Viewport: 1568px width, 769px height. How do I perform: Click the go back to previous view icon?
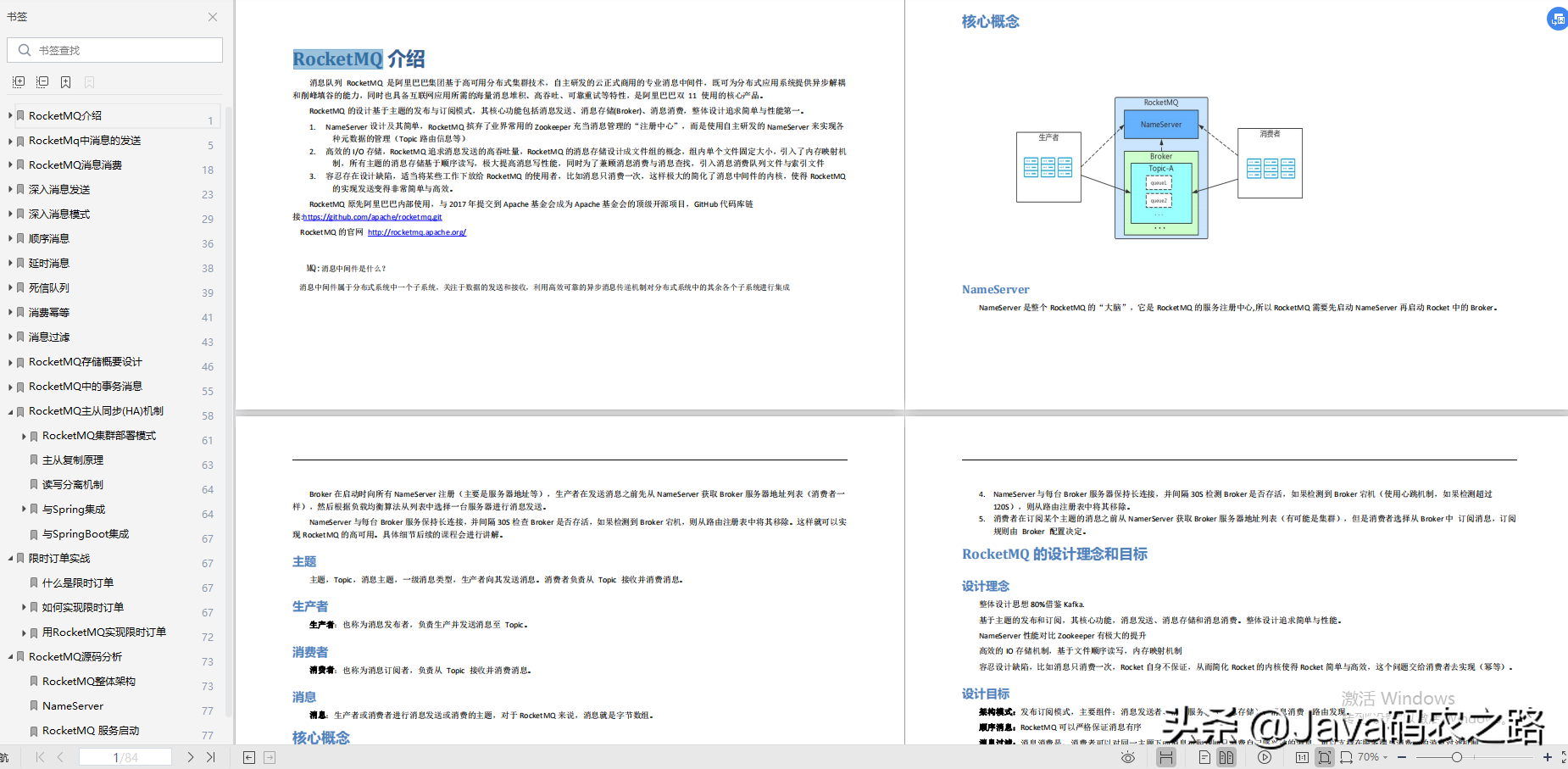pos(249,757)
